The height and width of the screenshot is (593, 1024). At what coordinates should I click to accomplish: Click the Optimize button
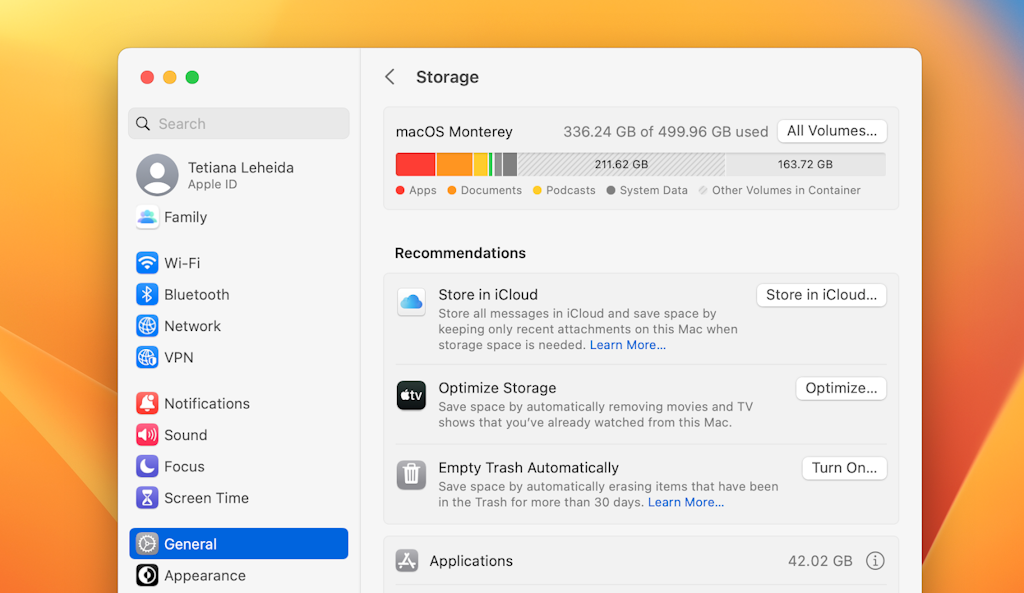(840, 387)
